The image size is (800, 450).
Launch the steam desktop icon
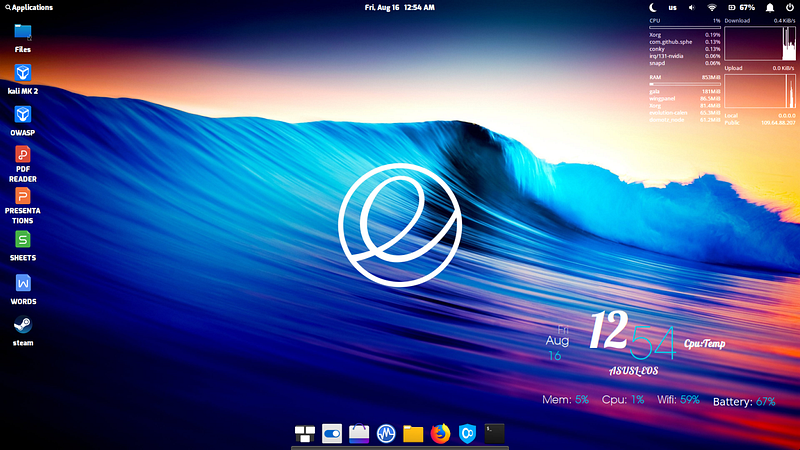point(23,332)
